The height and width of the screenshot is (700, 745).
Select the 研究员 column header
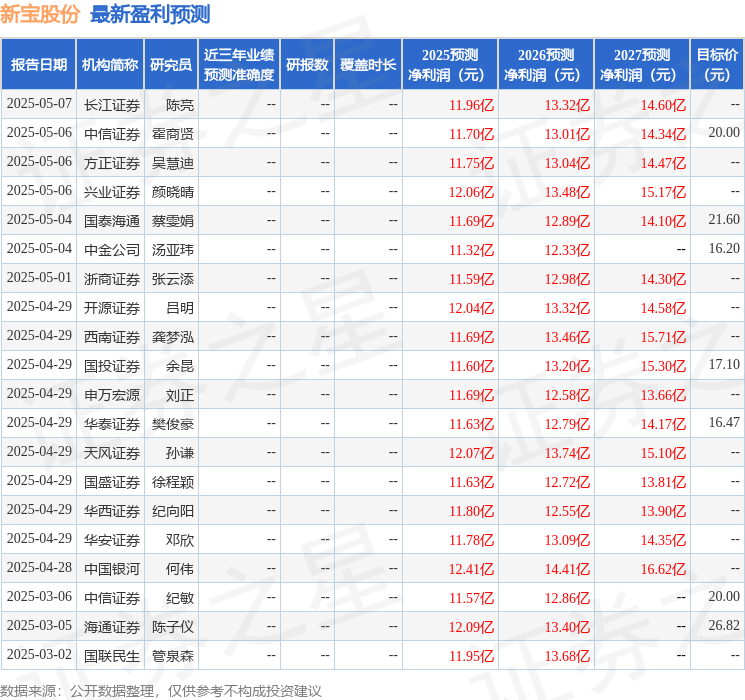(171, 65)
